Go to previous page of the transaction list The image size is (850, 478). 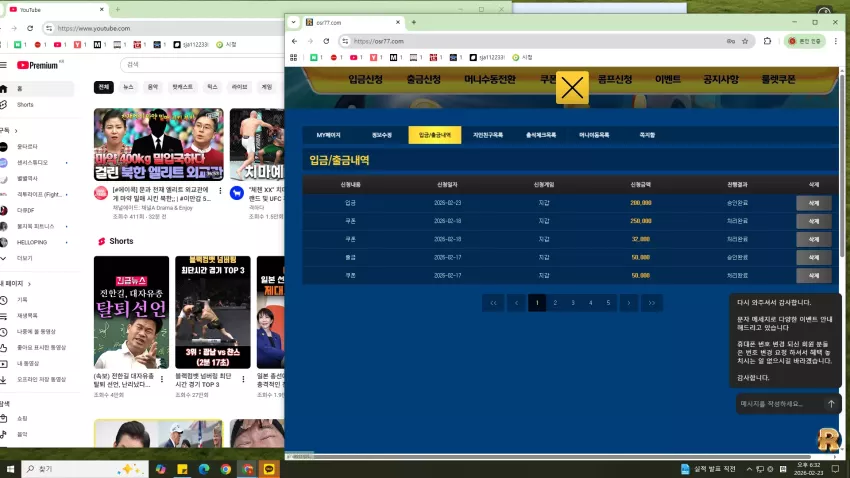(516, 303)
